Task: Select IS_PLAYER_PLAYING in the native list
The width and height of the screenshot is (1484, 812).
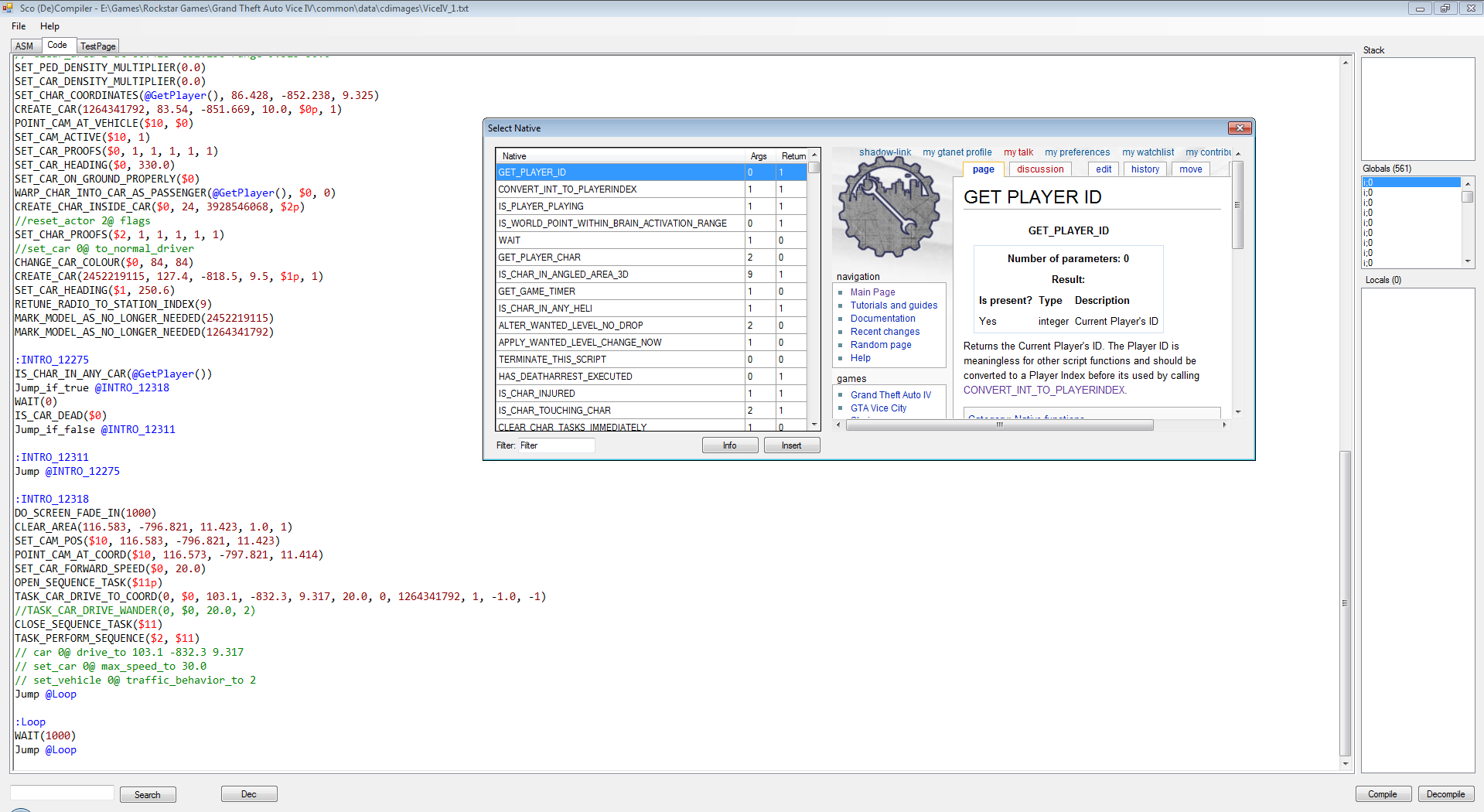Action: click(x=541, y=206)
